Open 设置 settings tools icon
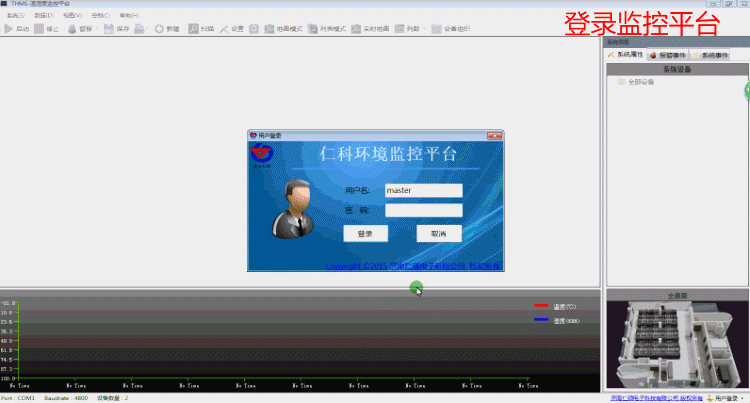This screenshot has width=750, height=403. (x=224, y=29)
